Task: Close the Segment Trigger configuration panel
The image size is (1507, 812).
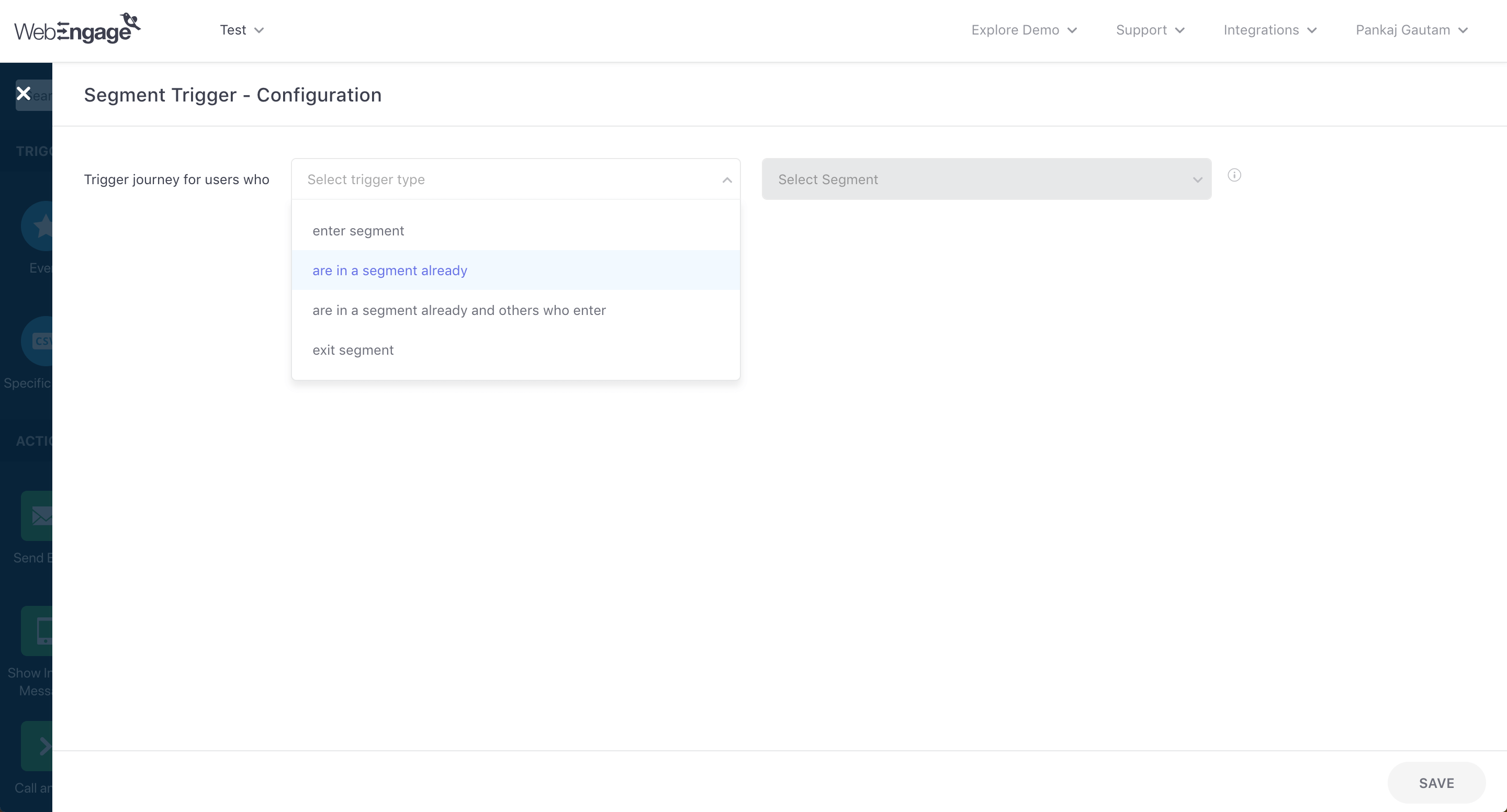Action: (24, 94)
